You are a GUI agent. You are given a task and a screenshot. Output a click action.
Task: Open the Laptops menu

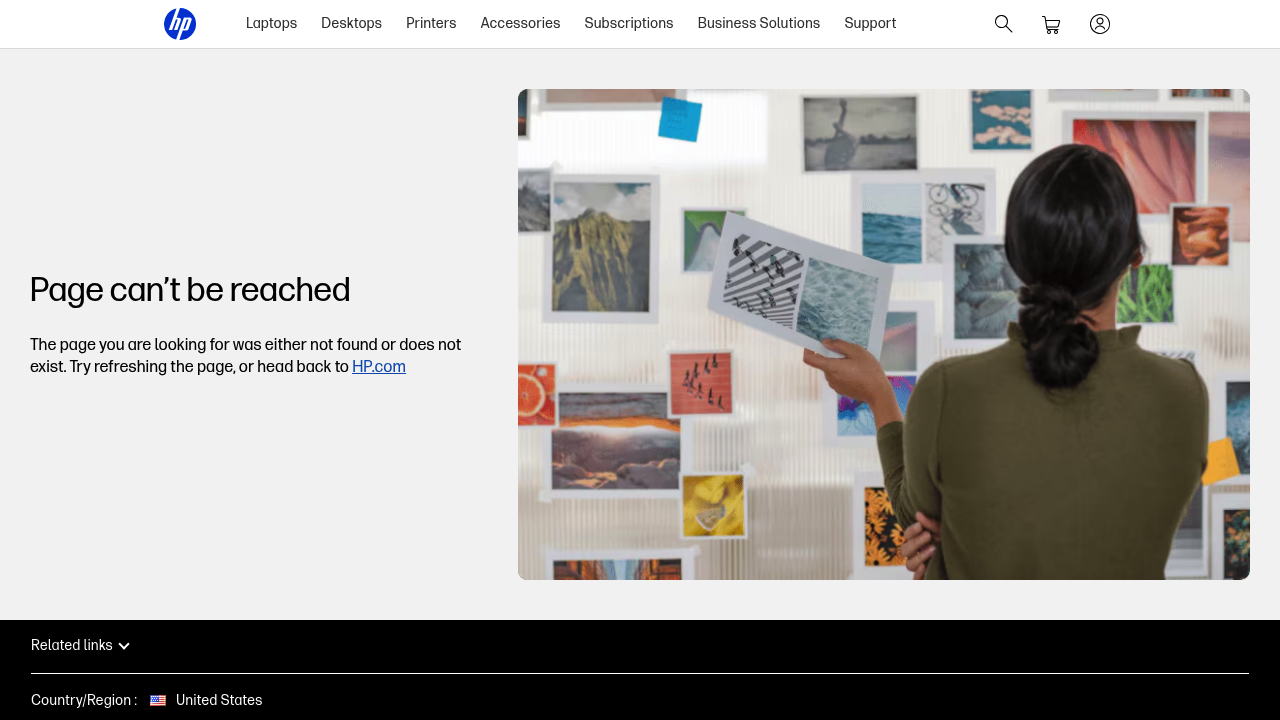click(271, 23)
